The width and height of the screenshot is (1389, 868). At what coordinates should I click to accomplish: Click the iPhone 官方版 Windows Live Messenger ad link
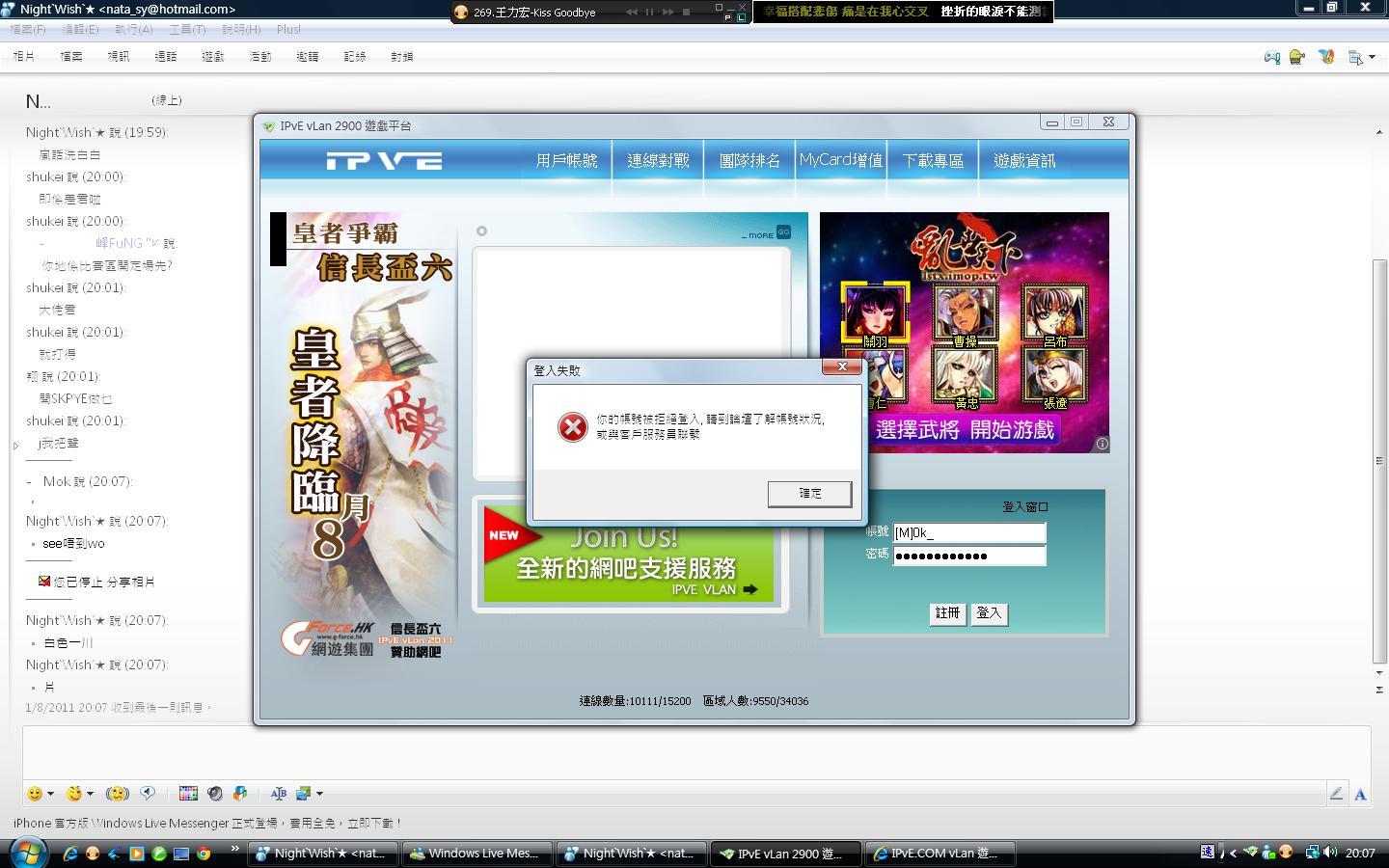pyautogui.click(x=207, y=824)
